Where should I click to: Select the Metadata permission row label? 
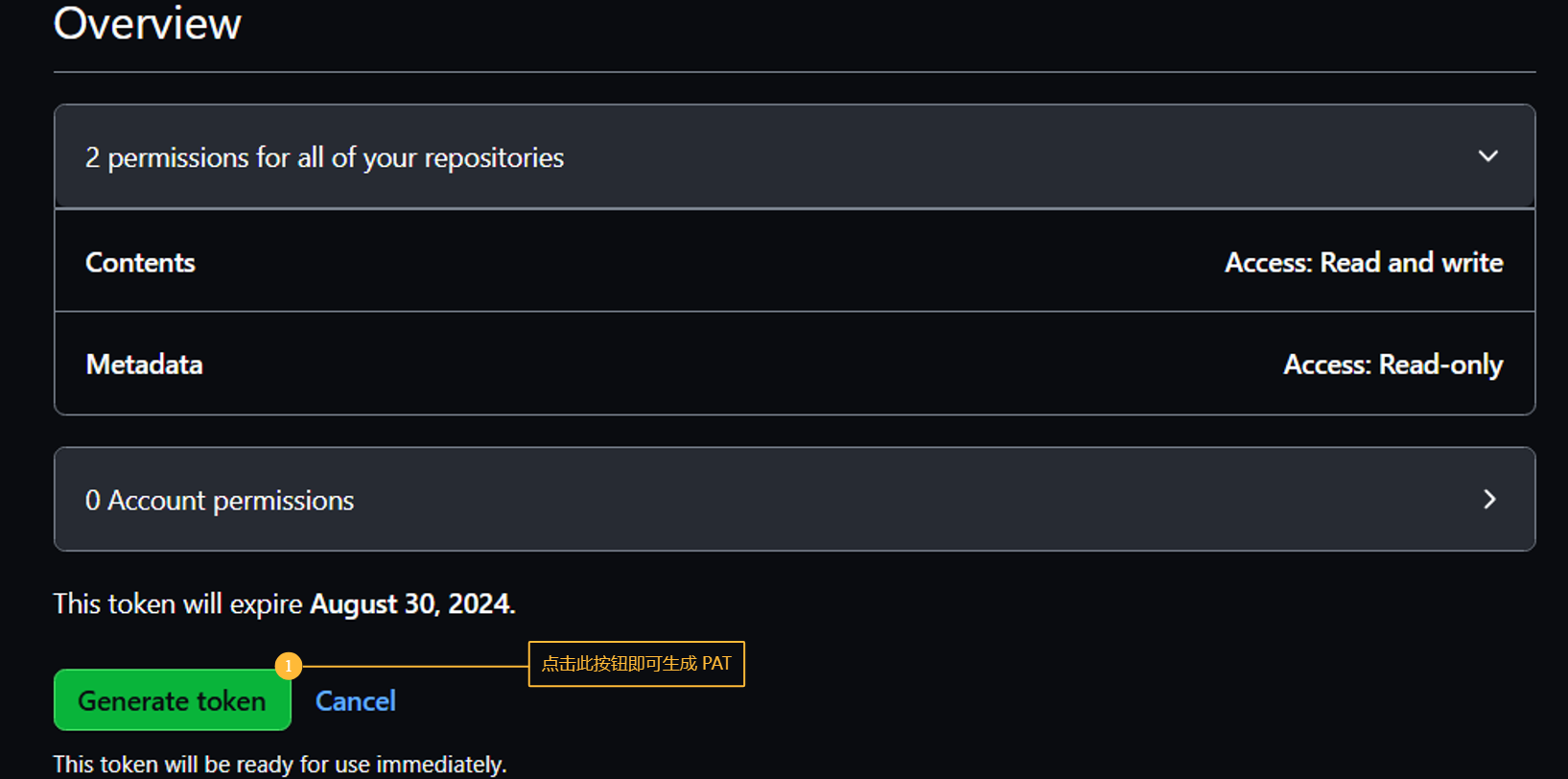pos(144,365)
